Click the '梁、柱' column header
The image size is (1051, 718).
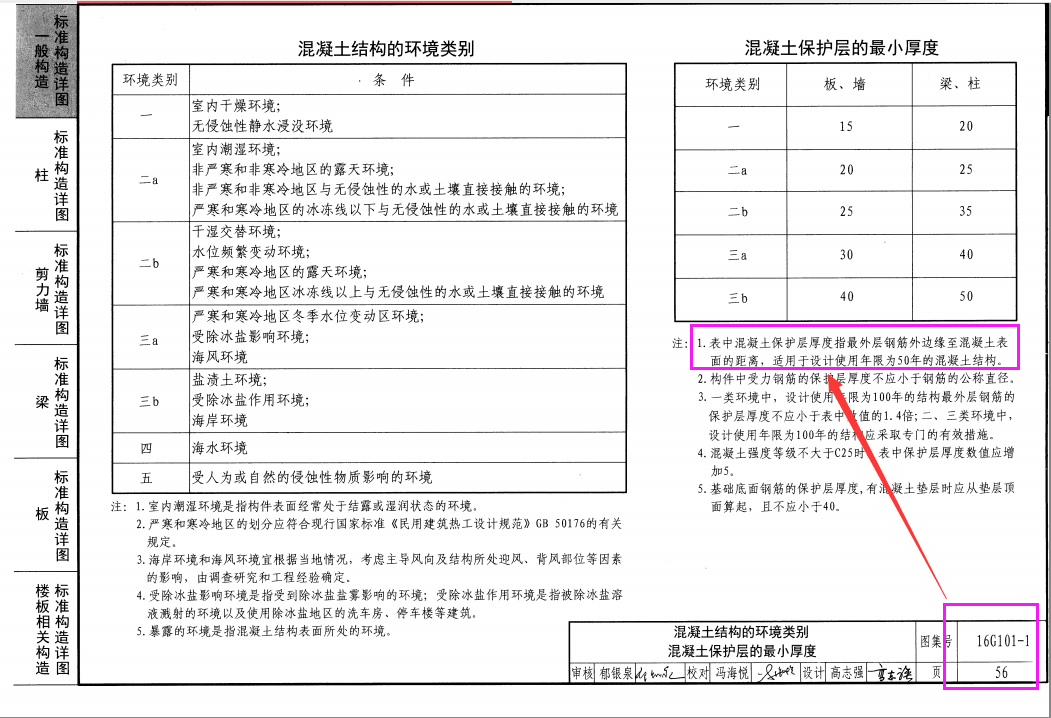coord(960,84)
